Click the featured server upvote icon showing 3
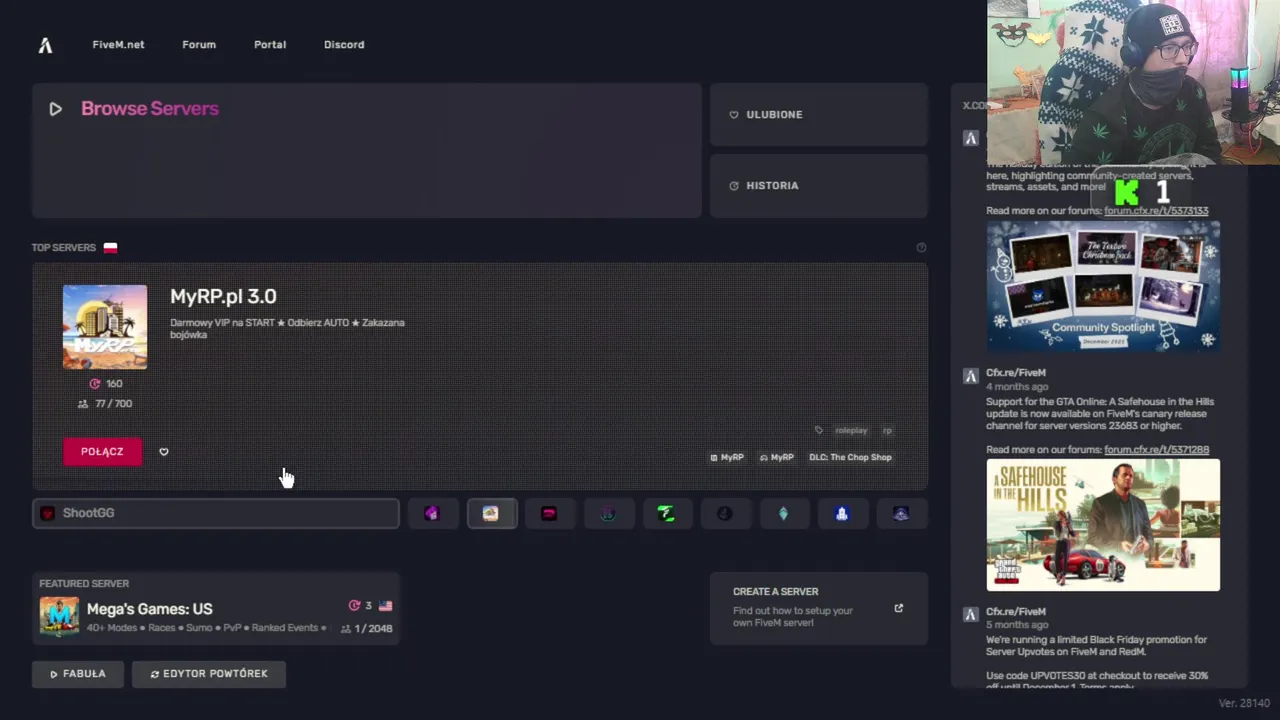 tap(354, 606)
